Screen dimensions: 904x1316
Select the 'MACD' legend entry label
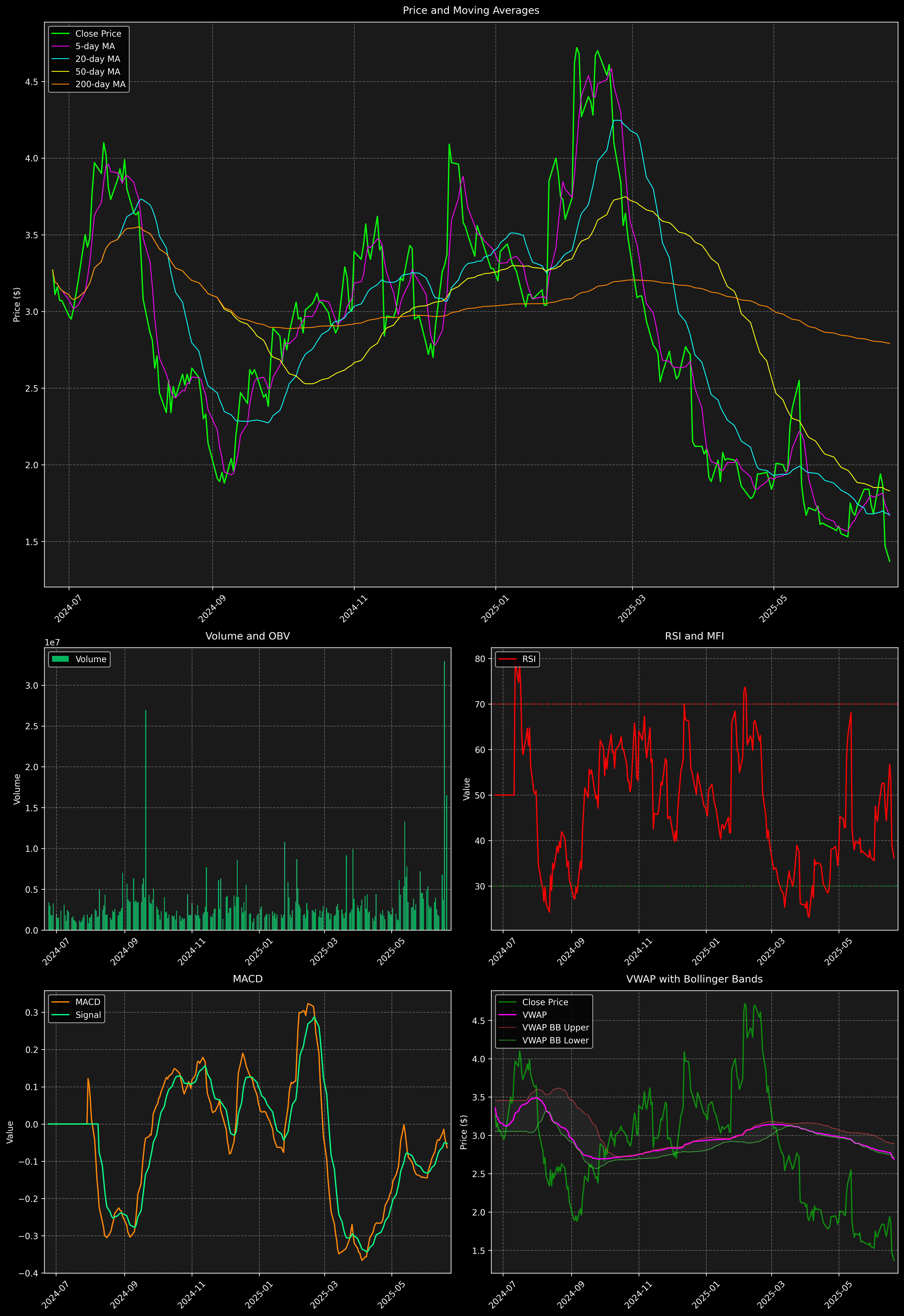pyautogui.click(x=88, y=1002)
